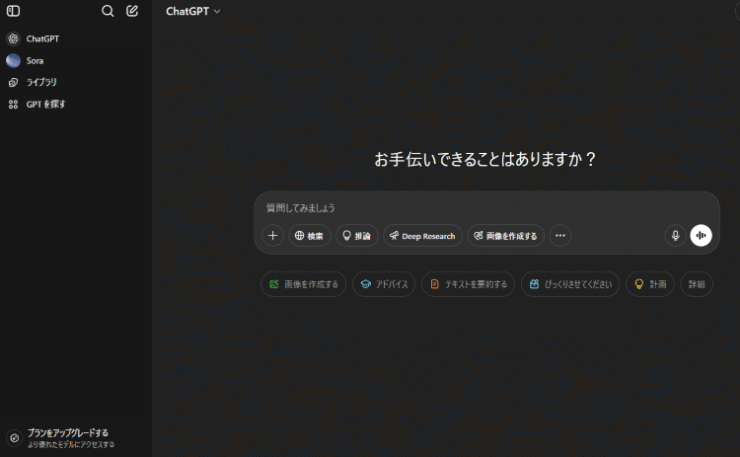
Task: Show more suggestions with 詳細 chip
Action: click(x=697, y=284)
